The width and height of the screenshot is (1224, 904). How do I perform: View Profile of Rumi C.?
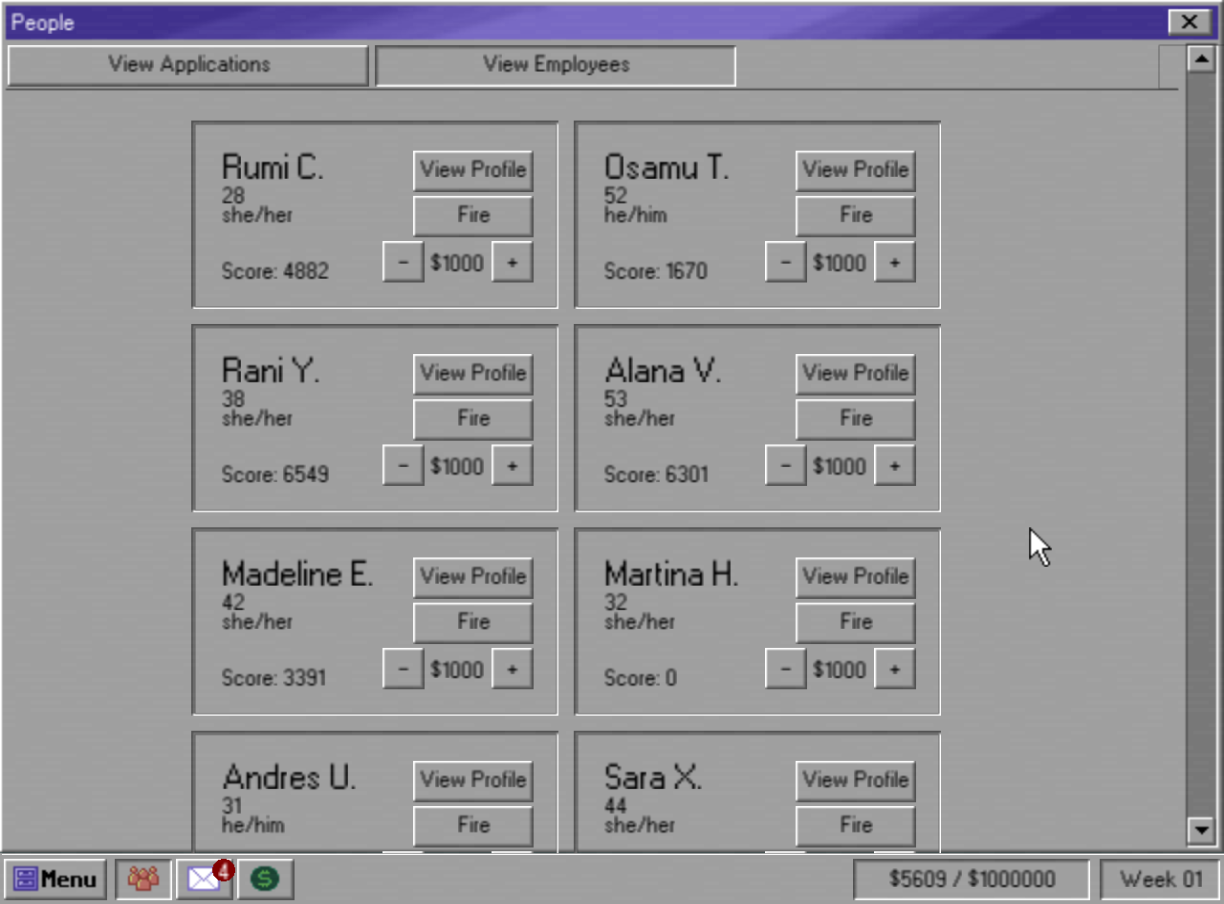pyautogui.click(x=473, y=170)
